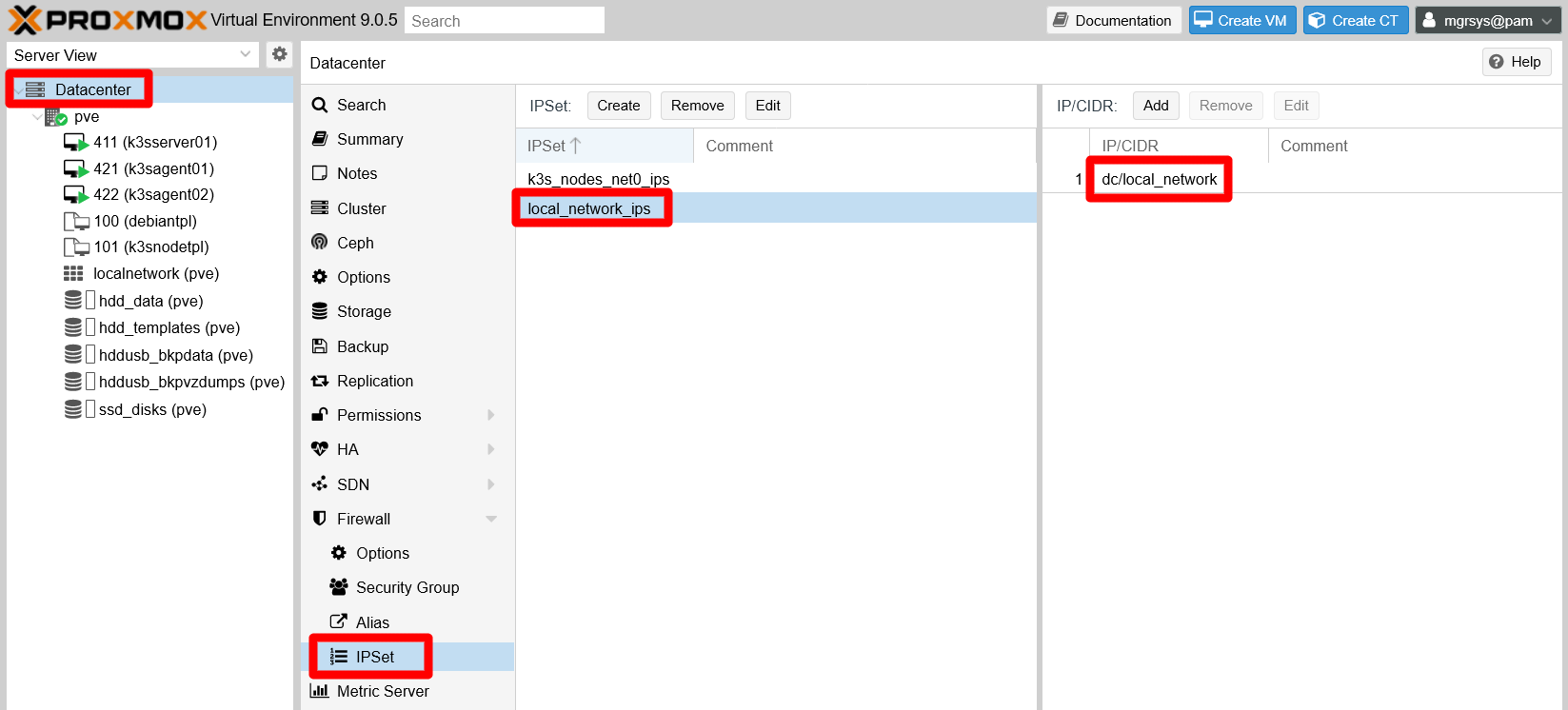This screenshot has height=710, width=1568.
Task: Expand the SDN submenu arrow
Action: point(491,484)
